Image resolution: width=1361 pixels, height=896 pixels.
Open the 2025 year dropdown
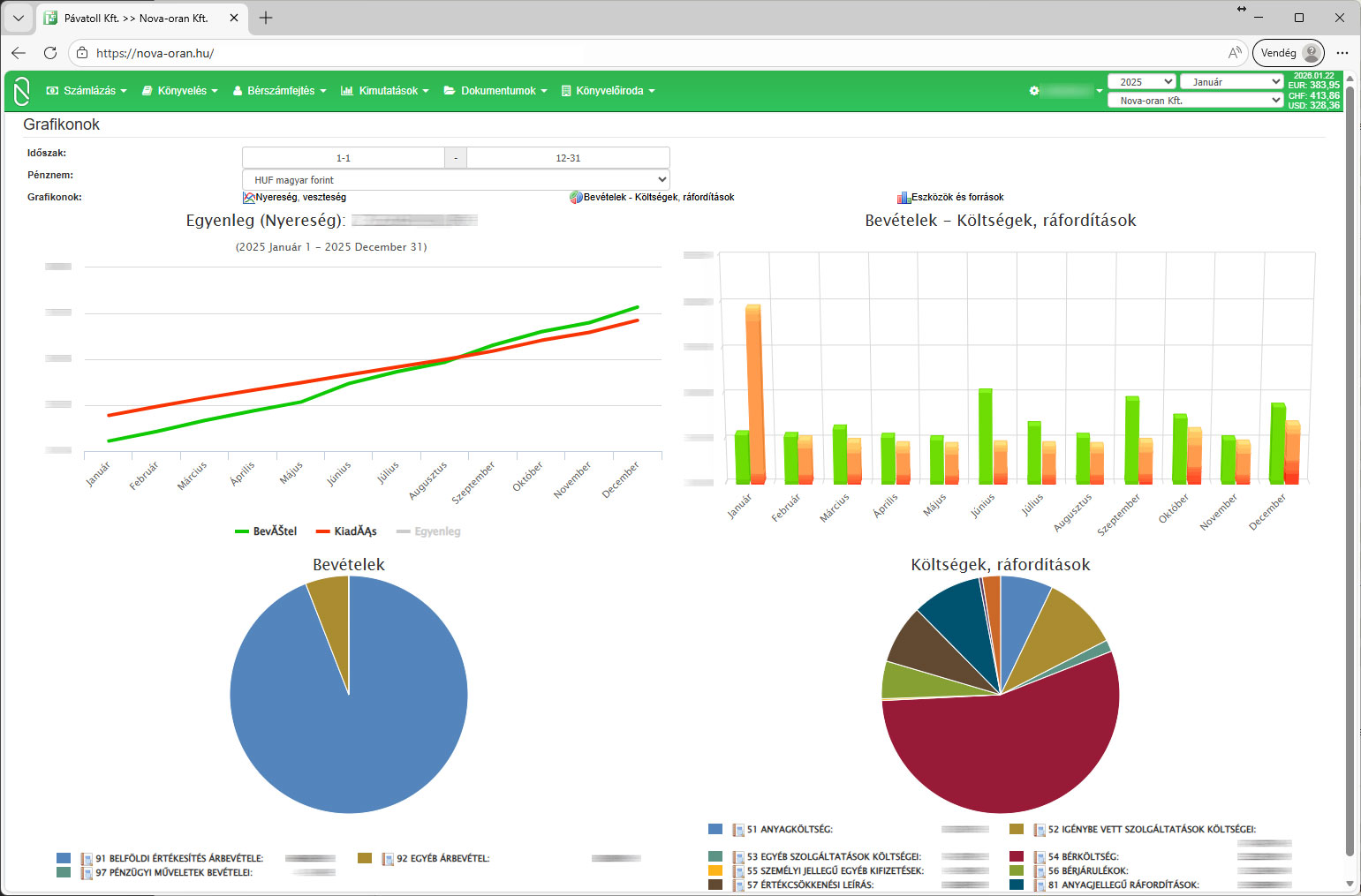[x=1141, y=82]
